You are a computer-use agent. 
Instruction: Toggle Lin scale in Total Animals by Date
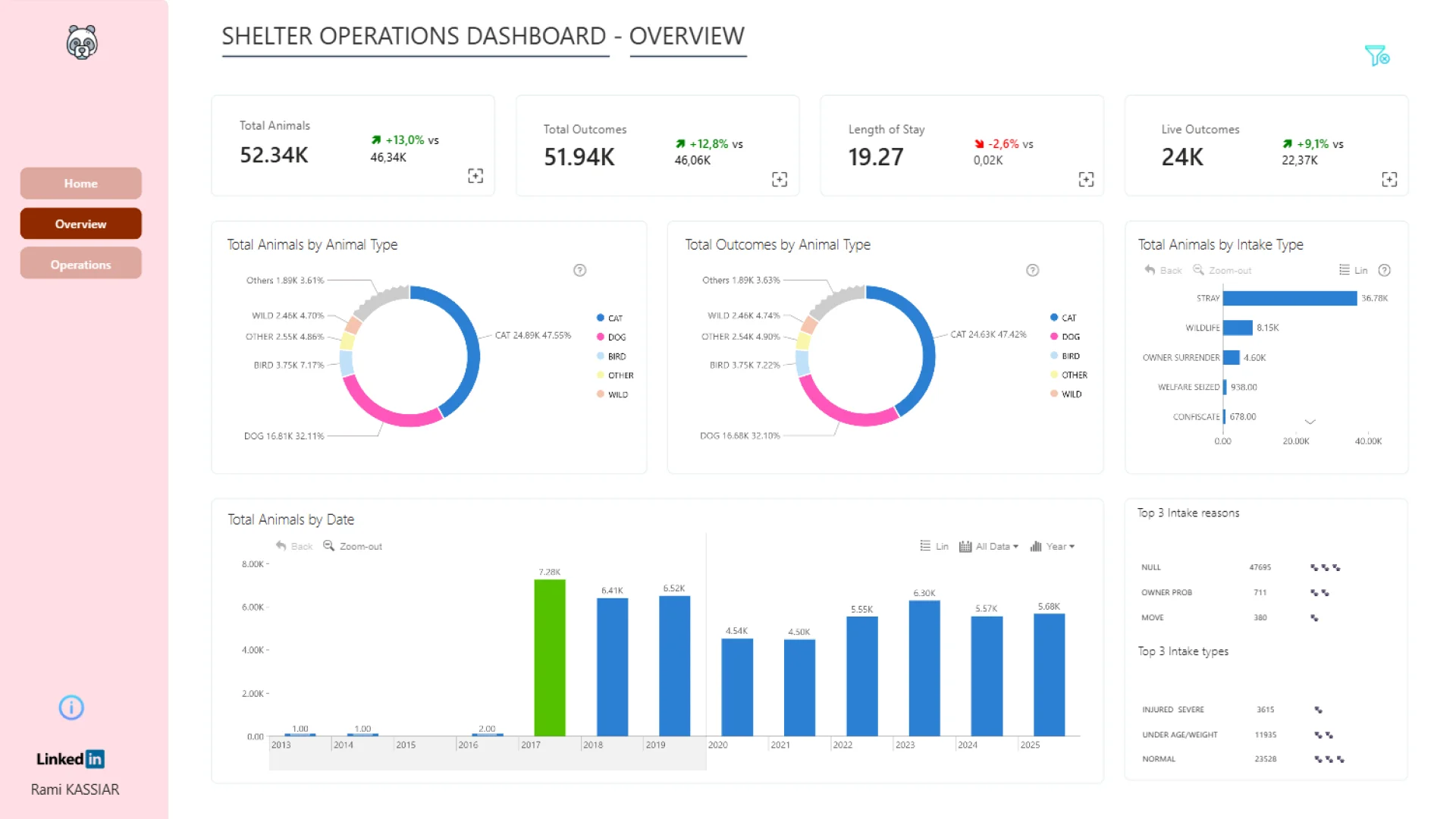click(x=934, y=546)
